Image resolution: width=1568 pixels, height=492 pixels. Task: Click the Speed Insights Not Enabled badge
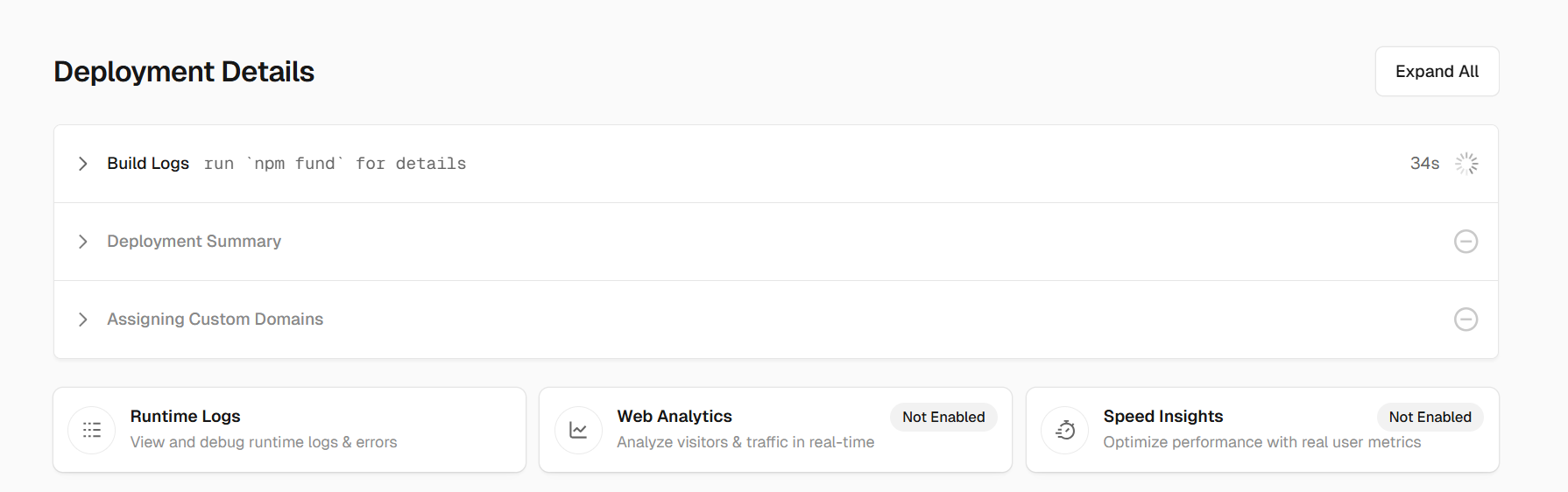1430,418
